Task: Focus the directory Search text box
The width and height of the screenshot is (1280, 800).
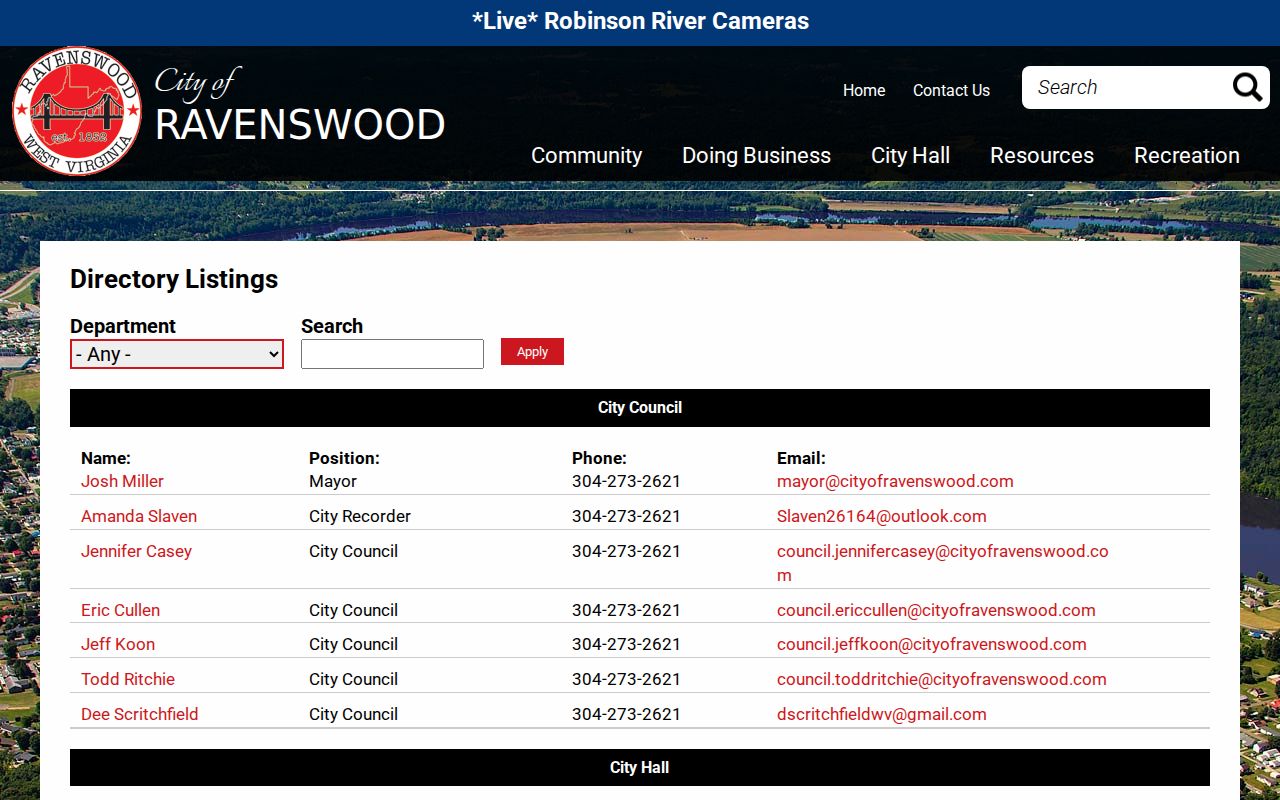Action: point(392,354)
